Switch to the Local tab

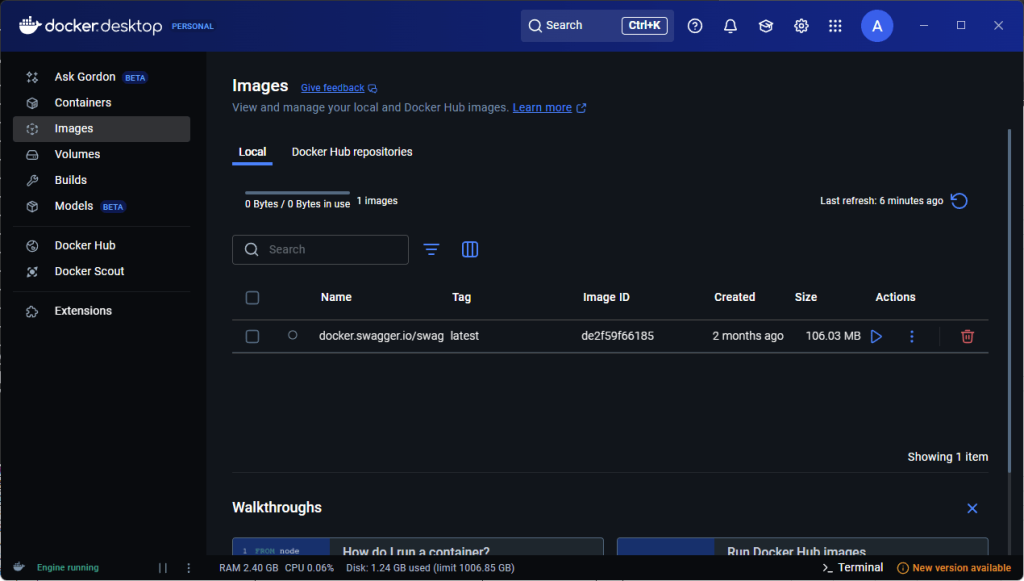(x=252, y=152)
